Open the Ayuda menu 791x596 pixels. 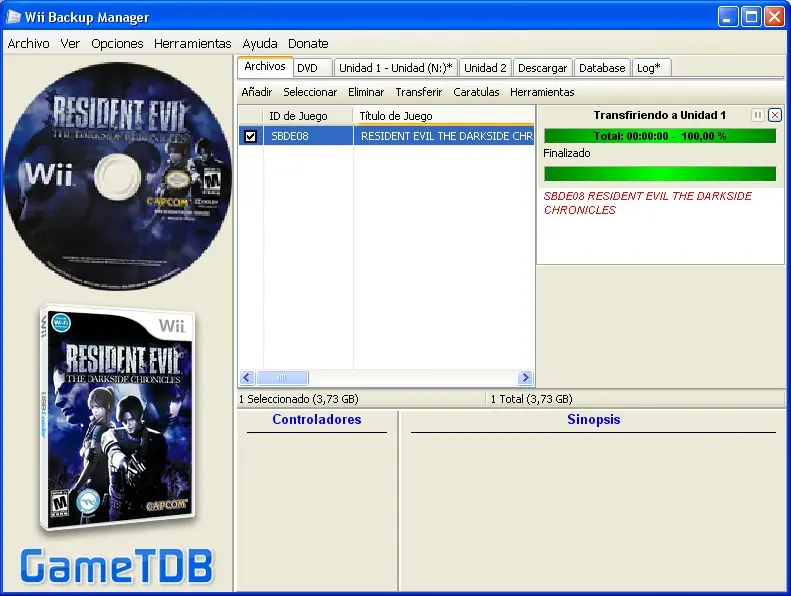click(260, 44)
